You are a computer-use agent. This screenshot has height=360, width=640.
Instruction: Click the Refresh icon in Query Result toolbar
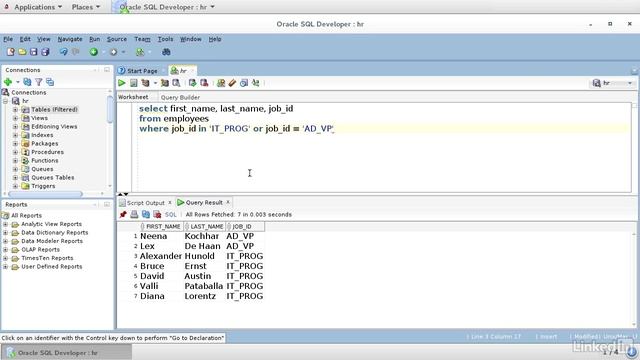pos(146,214)
